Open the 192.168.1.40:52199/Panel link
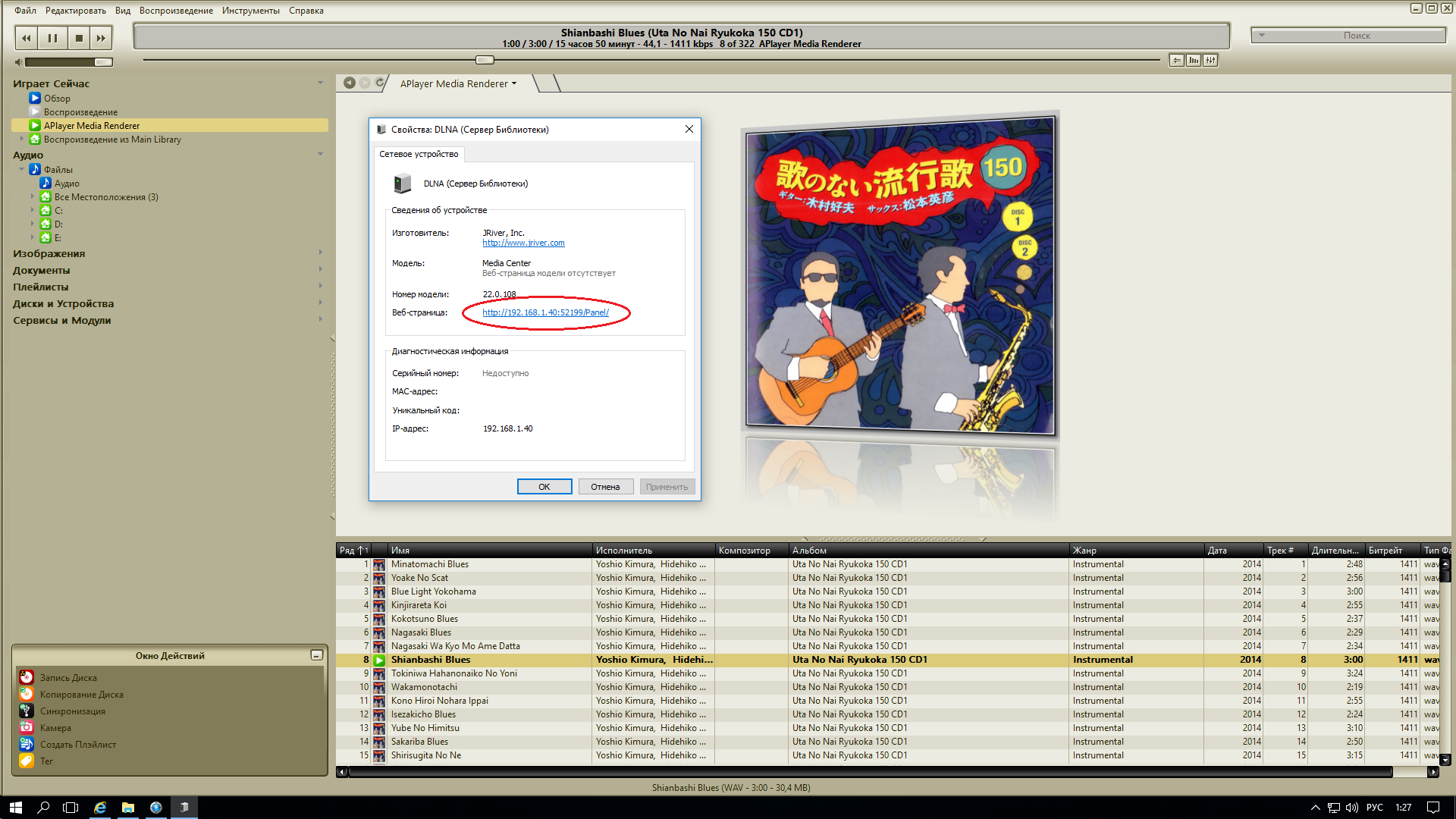This screenshot has width=1456, height=819. pyautogui.click(x=545, y=312)
